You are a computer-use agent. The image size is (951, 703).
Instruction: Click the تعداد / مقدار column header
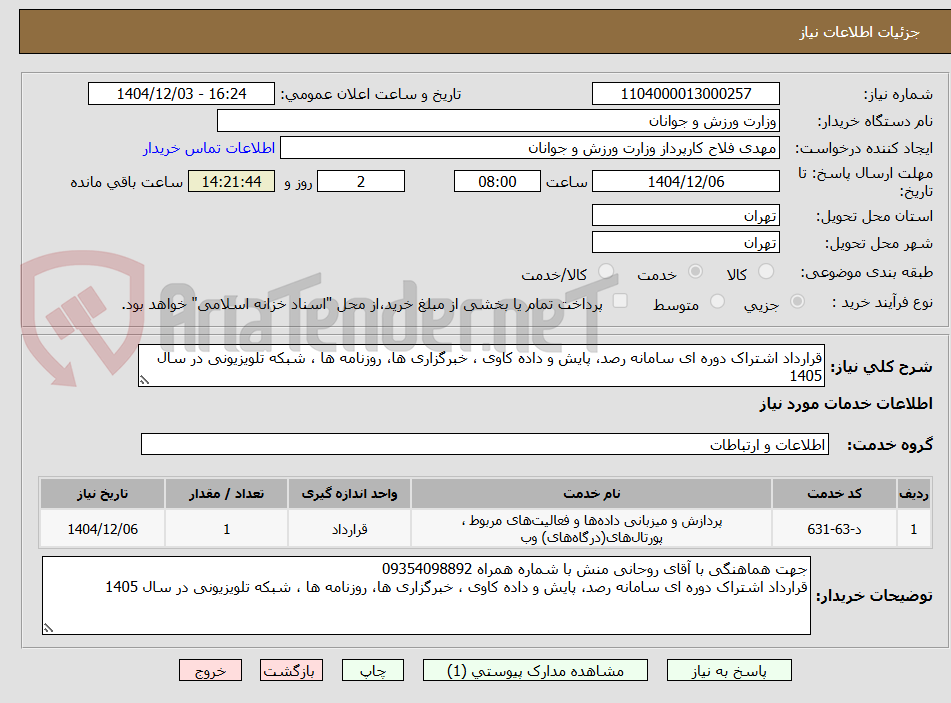226,494
